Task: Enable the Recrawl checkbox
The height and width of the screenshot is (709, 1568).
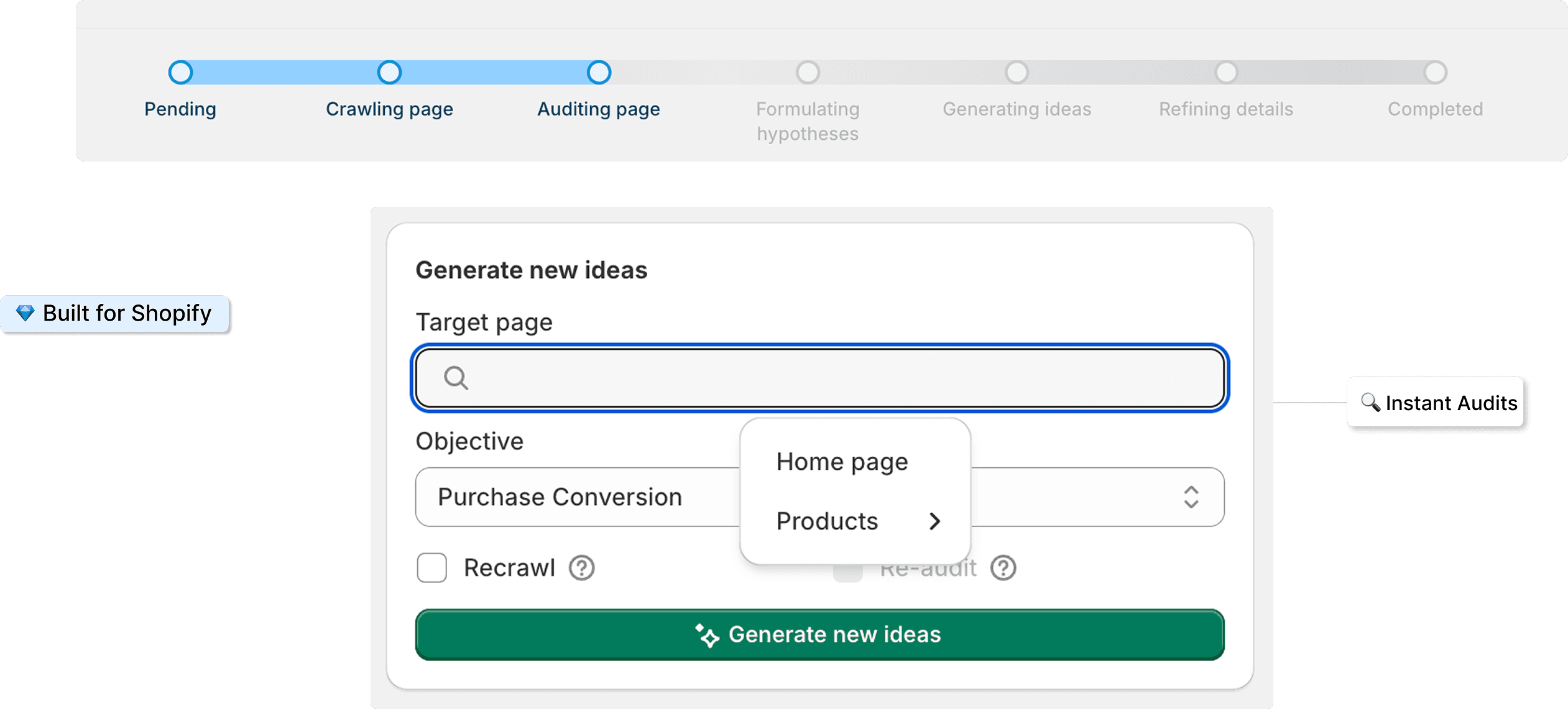Action: [431, 568]
